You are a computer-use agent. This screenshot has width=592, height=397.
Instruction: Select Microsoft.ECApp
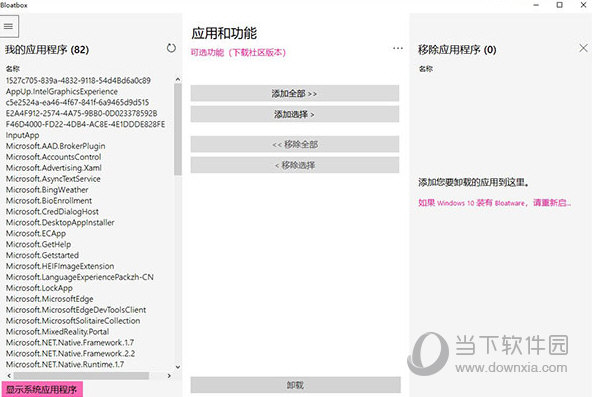click(x=36, y=234)
